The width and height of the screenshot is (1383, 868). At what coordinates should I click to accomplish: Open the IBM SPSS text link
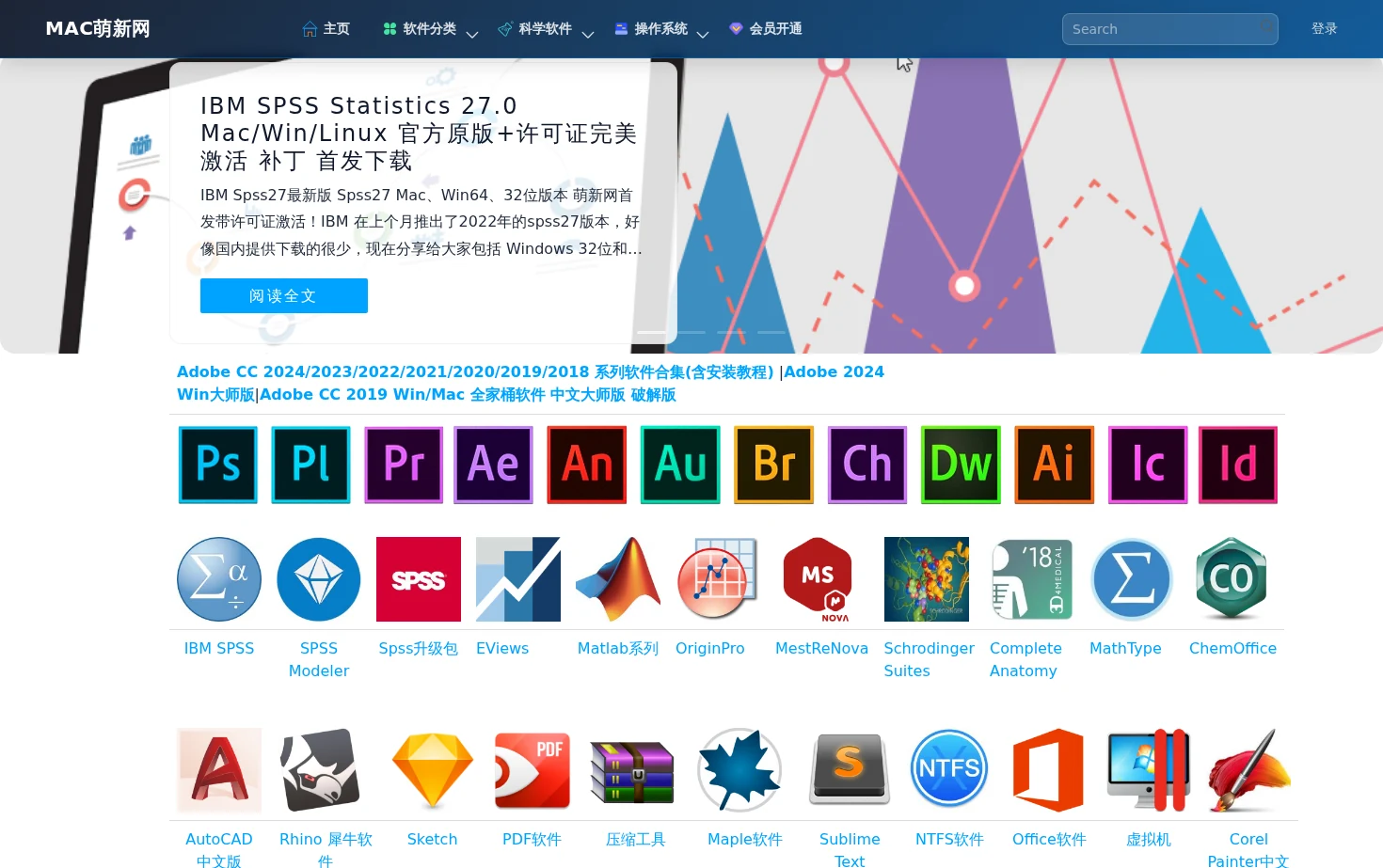(219, 649)
